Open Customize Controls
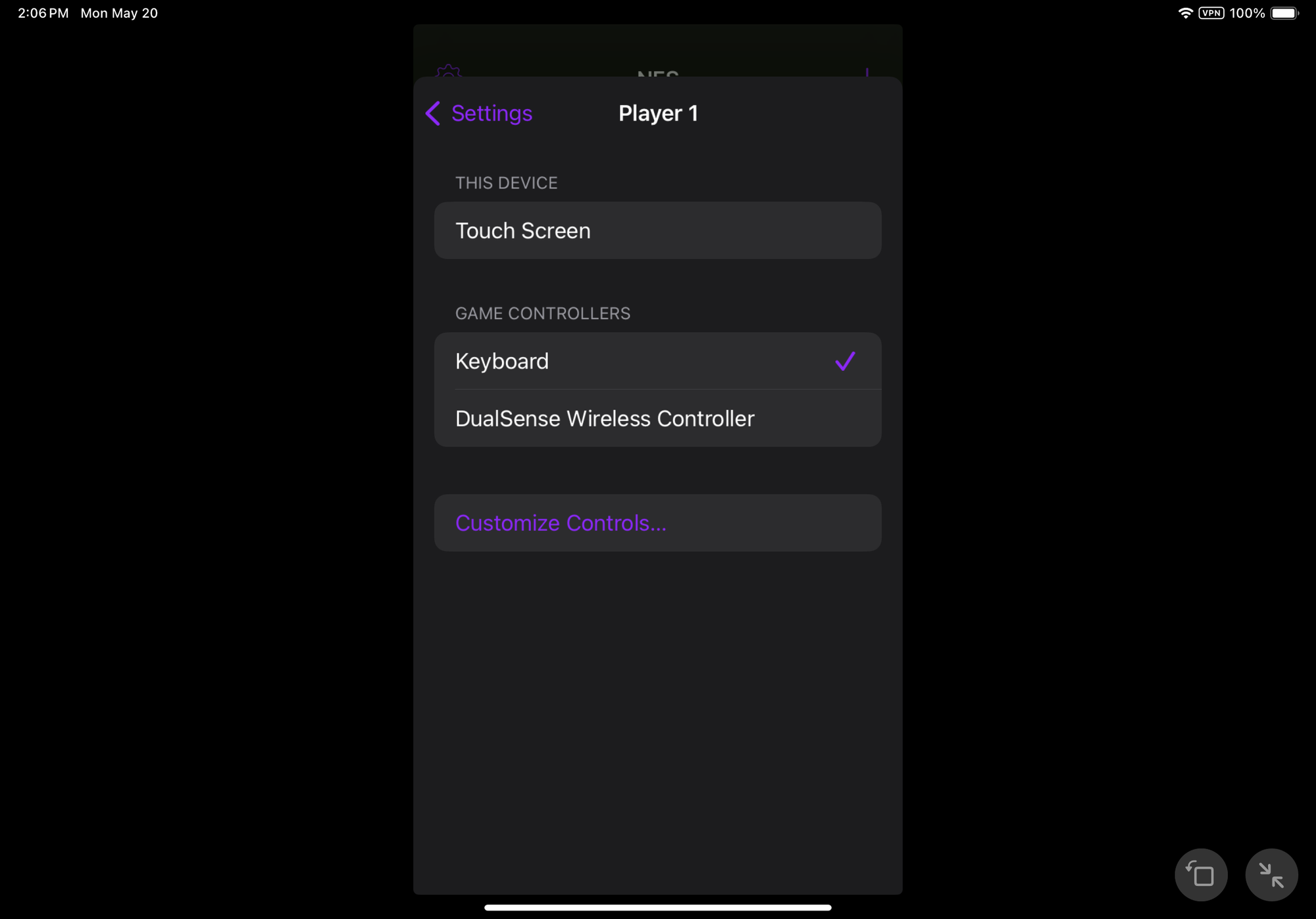The width and height of the screenshot is (1316, 919). click(657, 523)
